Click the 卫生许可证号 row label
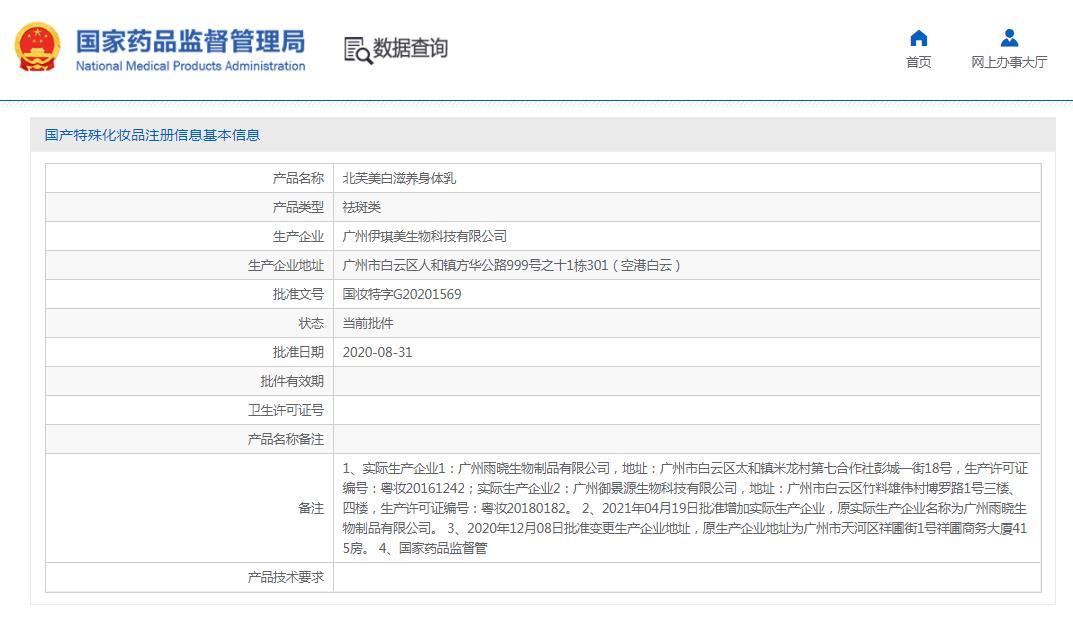 click(x=286, y=410)
